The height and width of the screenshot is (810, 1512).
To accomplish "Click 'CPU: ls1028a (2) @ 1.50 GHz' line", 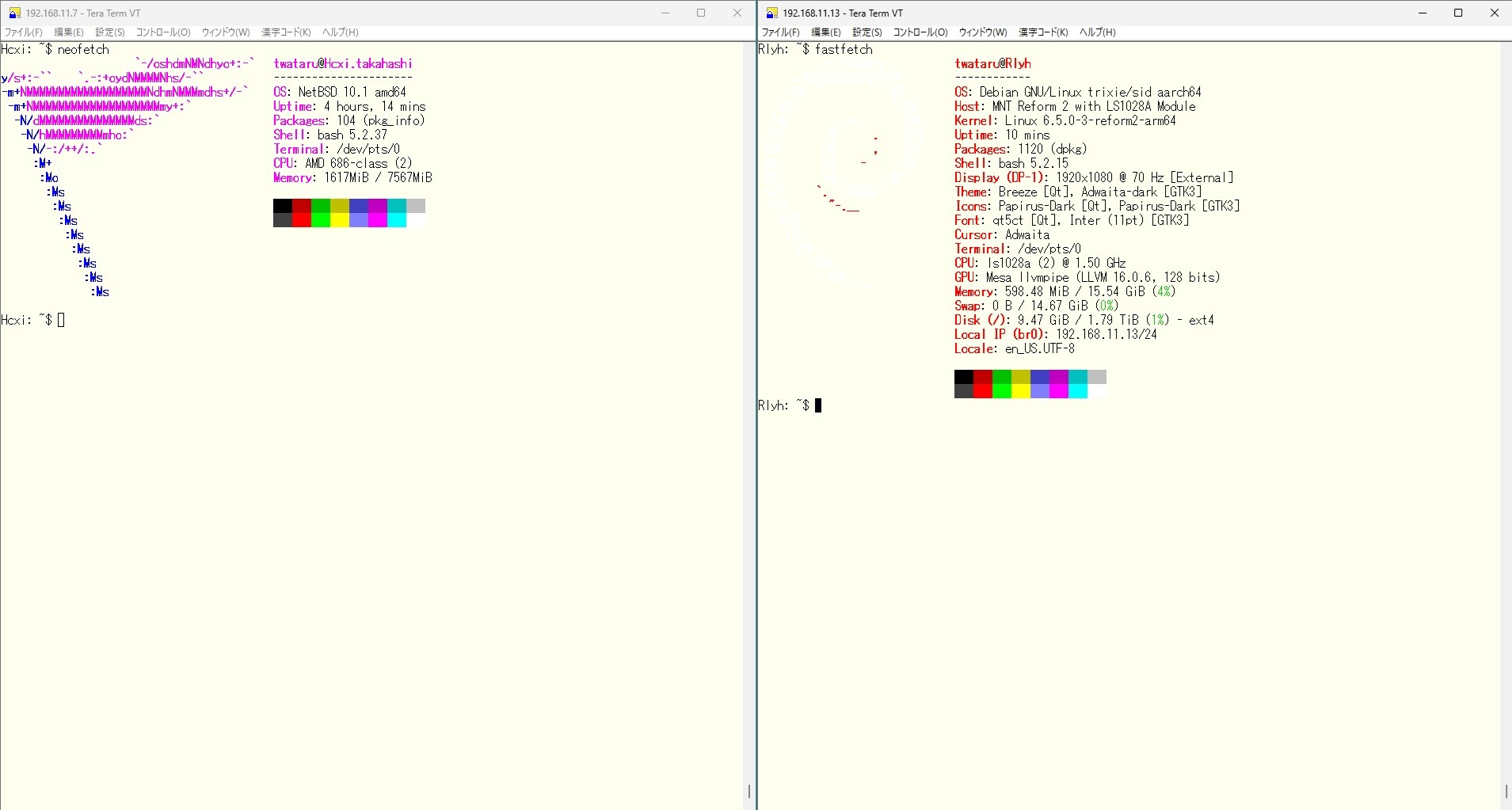I will 1040,263.
